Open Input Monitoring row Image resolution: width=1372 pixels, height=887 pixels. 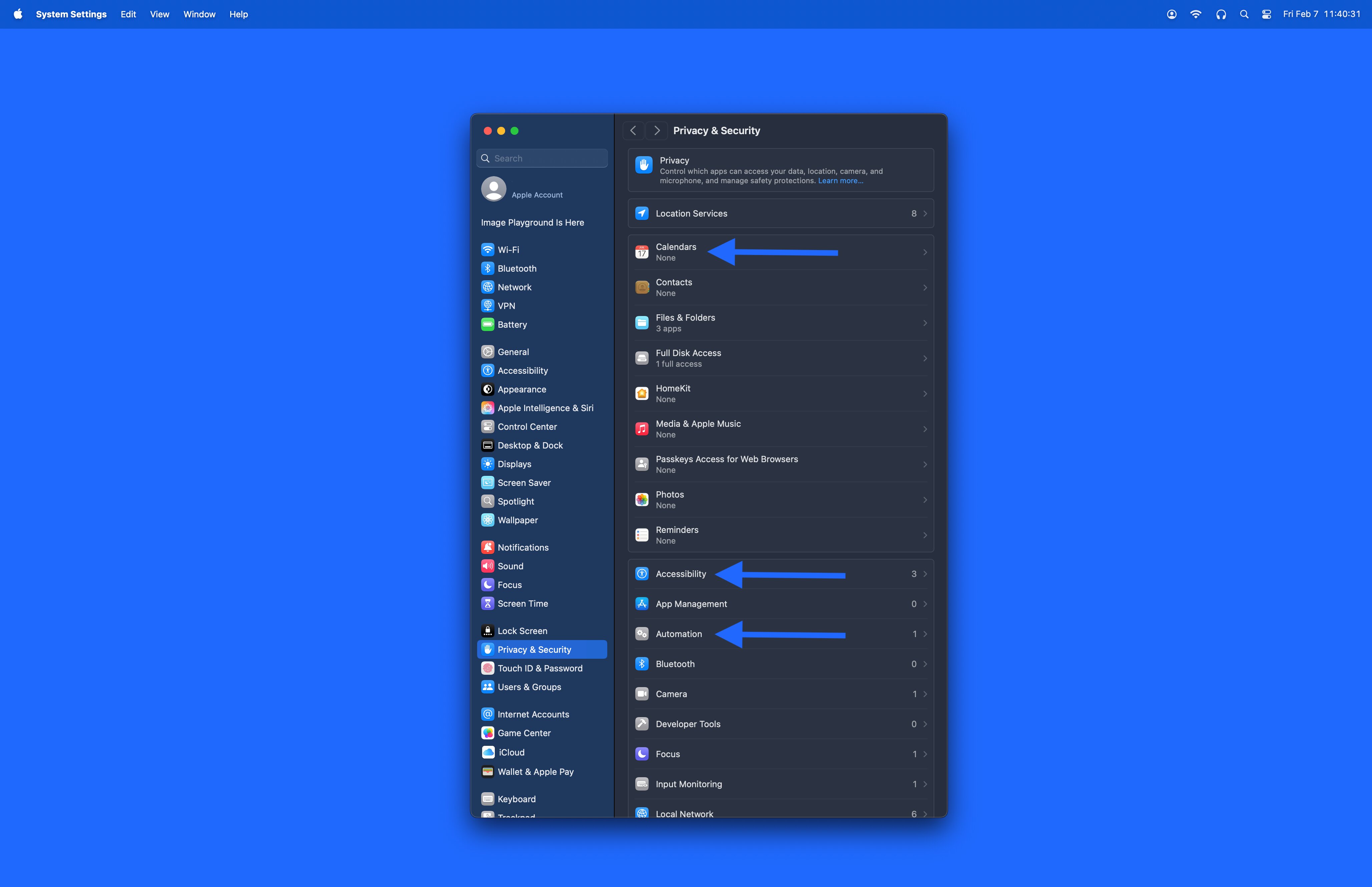[781, 784]
